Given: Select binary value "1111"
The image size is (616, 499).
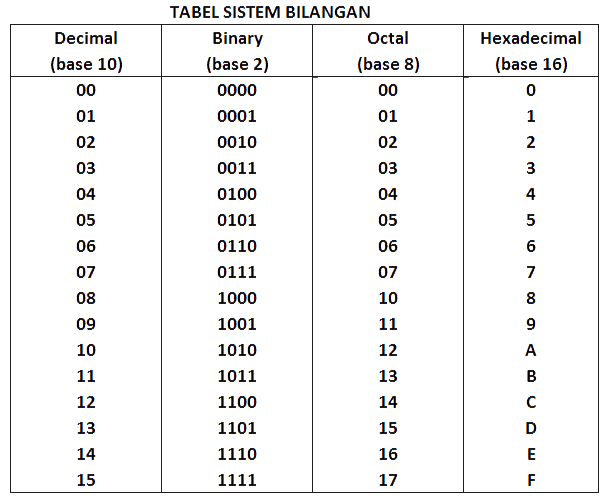Looking at the screenshot, I should tap(237, 480).
